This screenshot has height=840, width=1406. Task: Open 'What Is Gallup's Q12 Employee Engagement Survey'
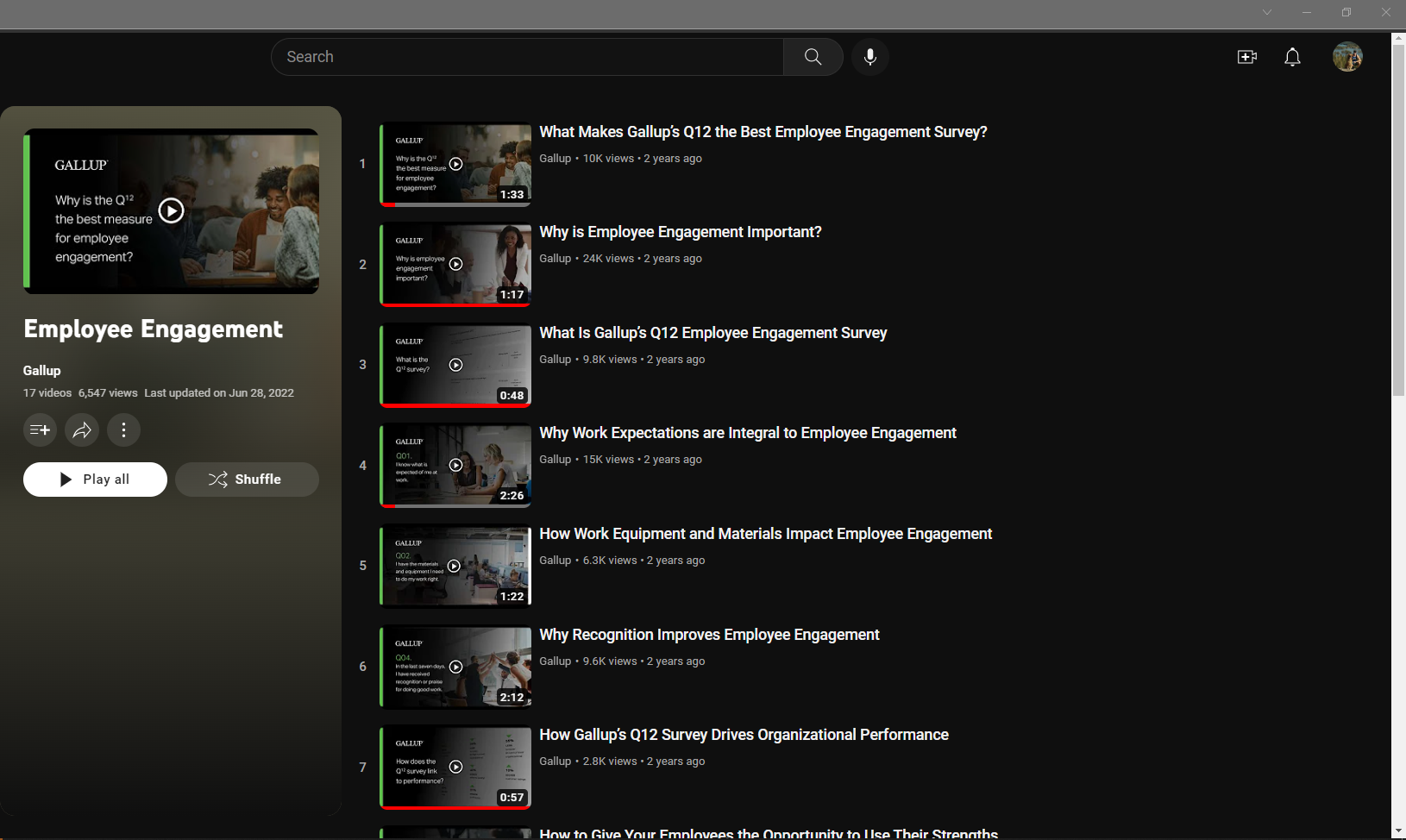(712, 333)
